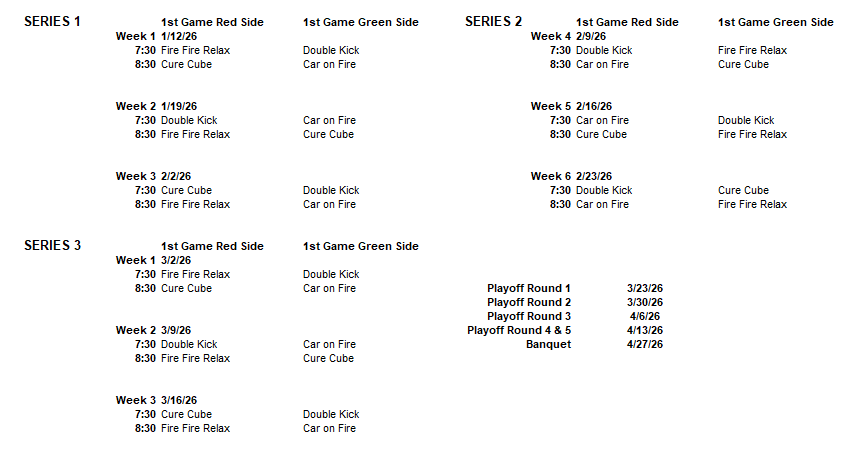Image resolution: width=844 pixels, height=449 pixels.
Task: Click the 3/2/26 week date
Action: [x=176, y=260]
